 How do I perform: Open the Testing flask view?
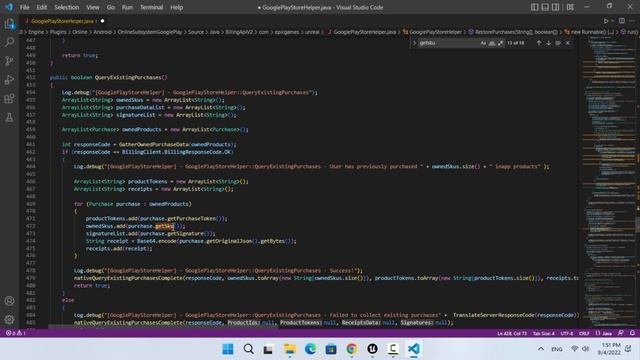(9, 118)
